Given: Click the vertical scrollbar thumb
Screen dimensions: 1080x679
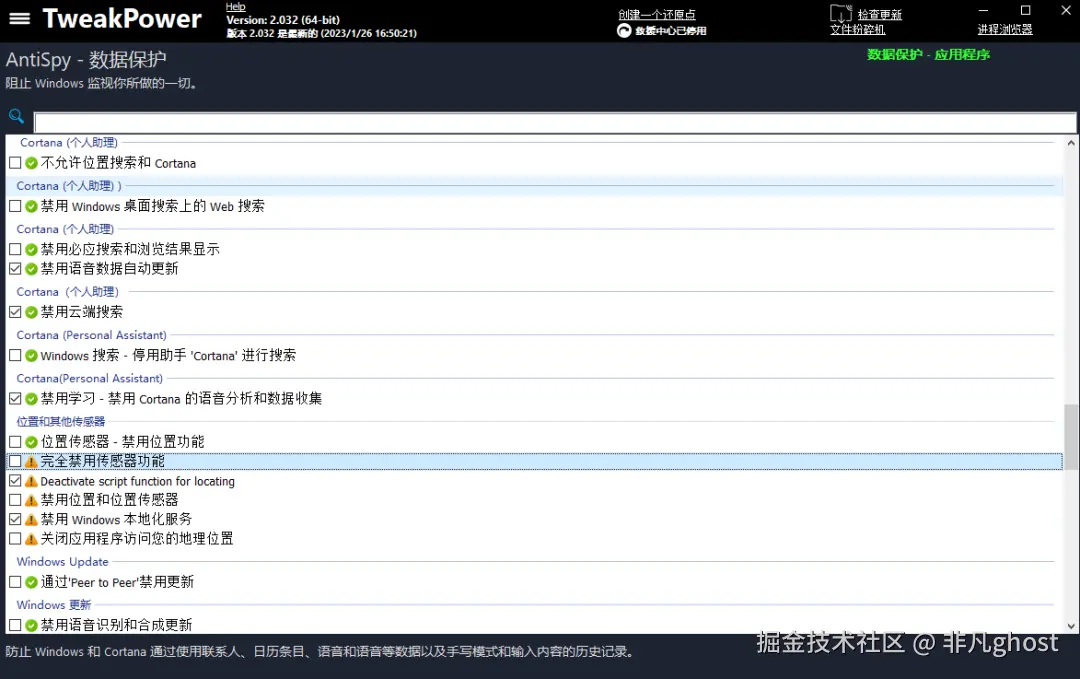Looking at the screenshot, I should pos(1070,437).
